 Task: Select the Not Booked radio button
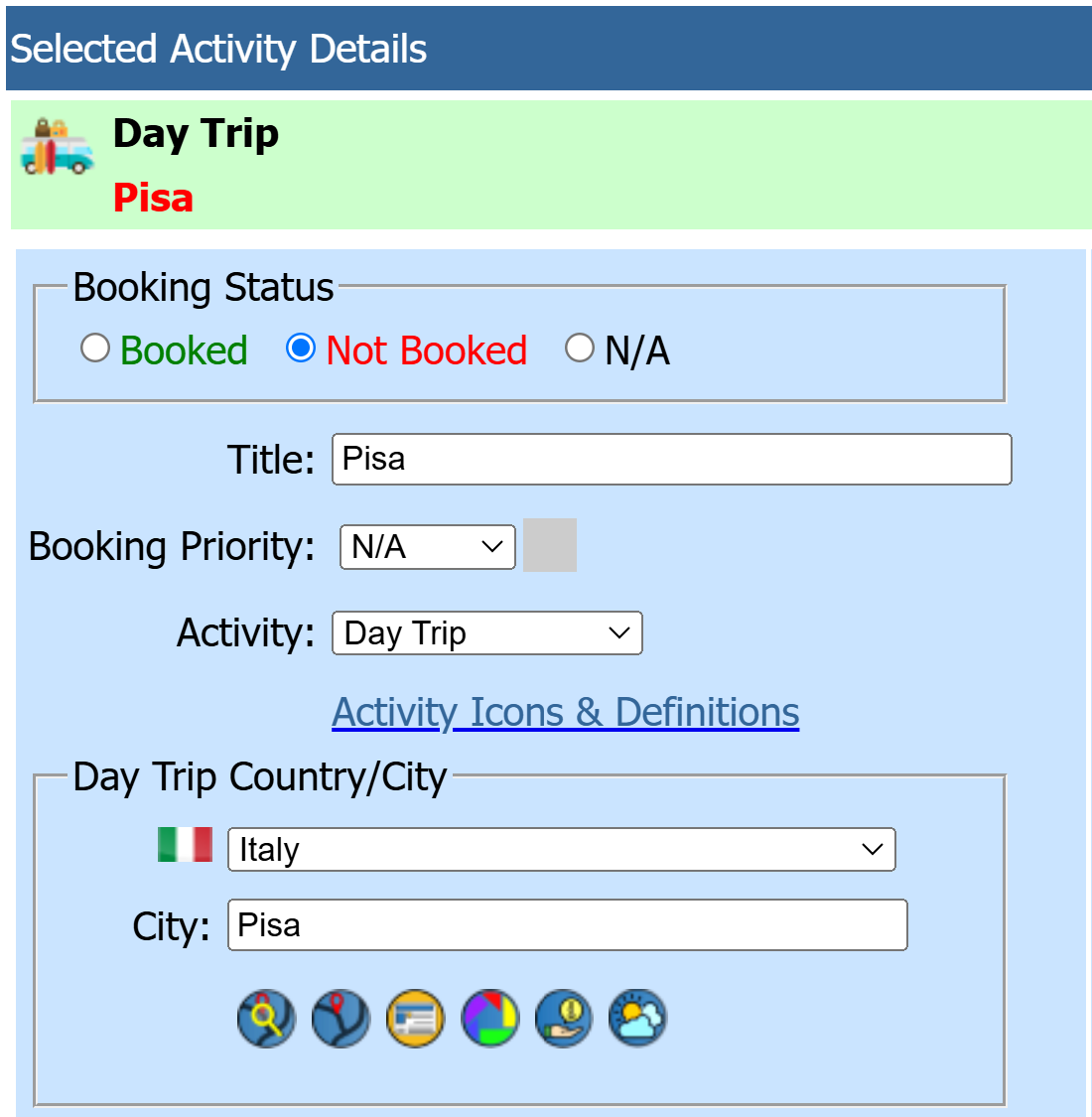(x=301, y=349)
